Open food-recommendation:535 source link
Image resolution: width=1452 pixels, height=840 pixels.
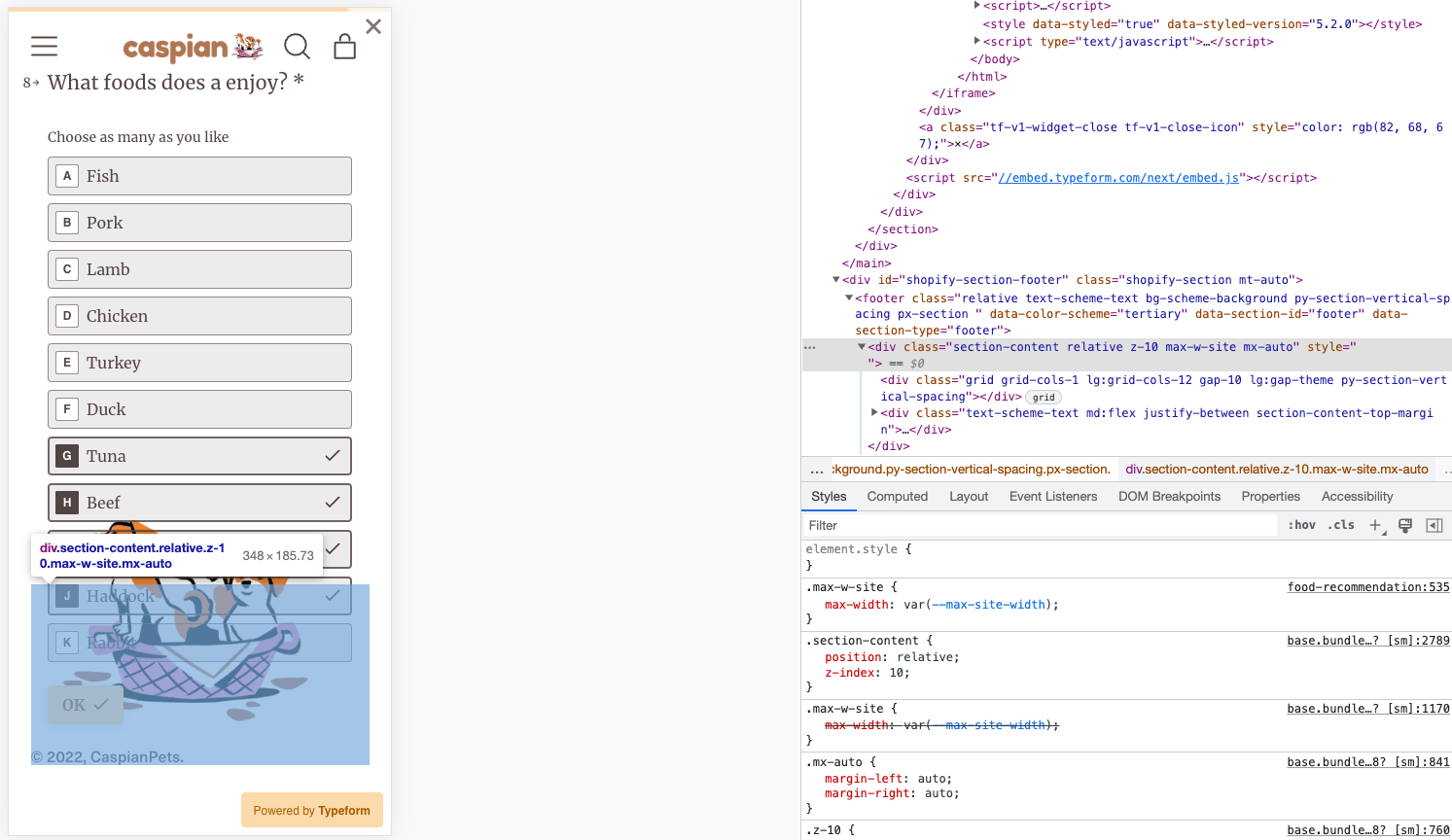click(x=1368, y=587)
